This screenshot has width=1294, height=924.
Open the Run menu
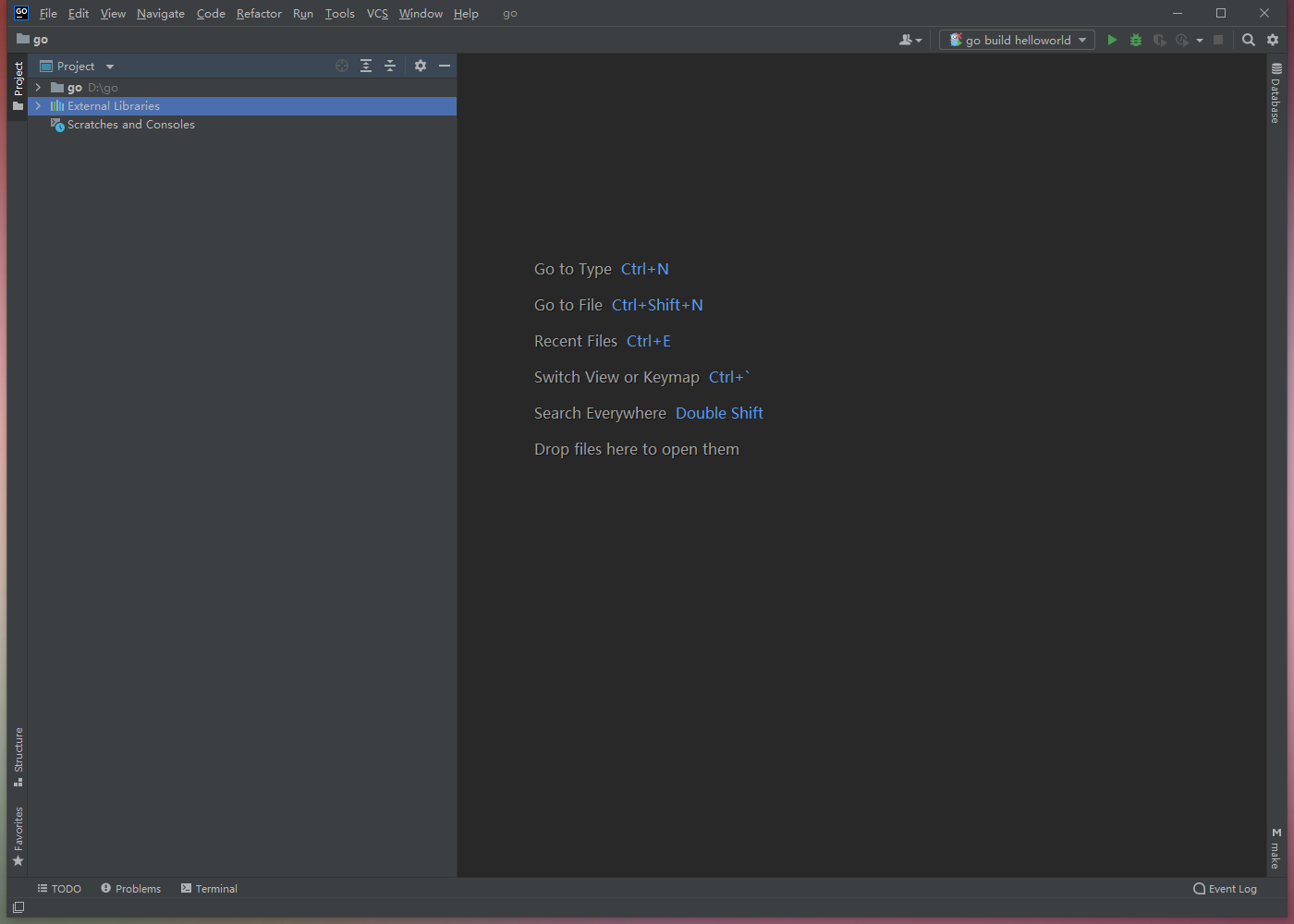[303, 14]
